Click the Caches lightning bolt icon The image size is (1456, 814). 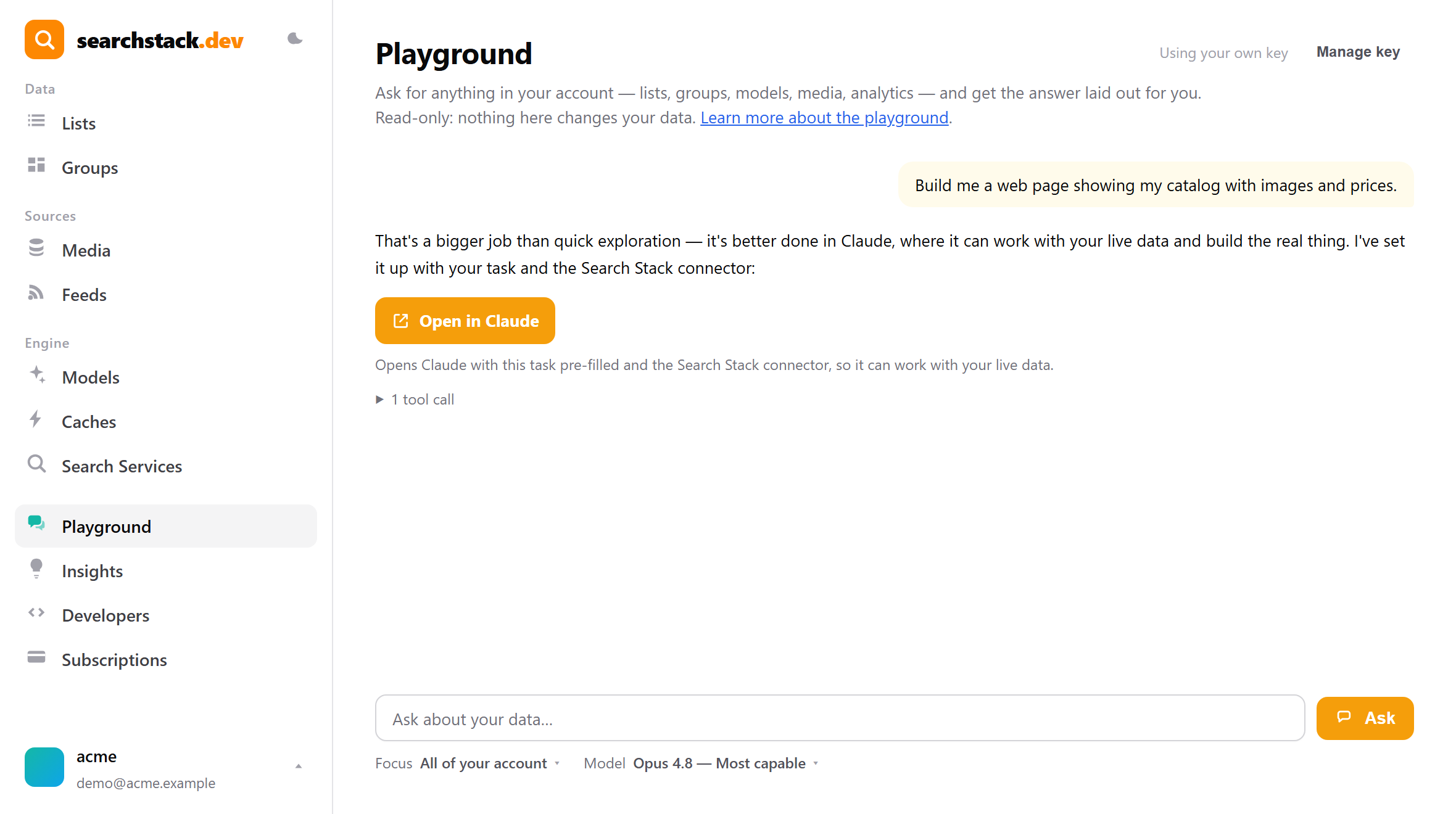36,419
